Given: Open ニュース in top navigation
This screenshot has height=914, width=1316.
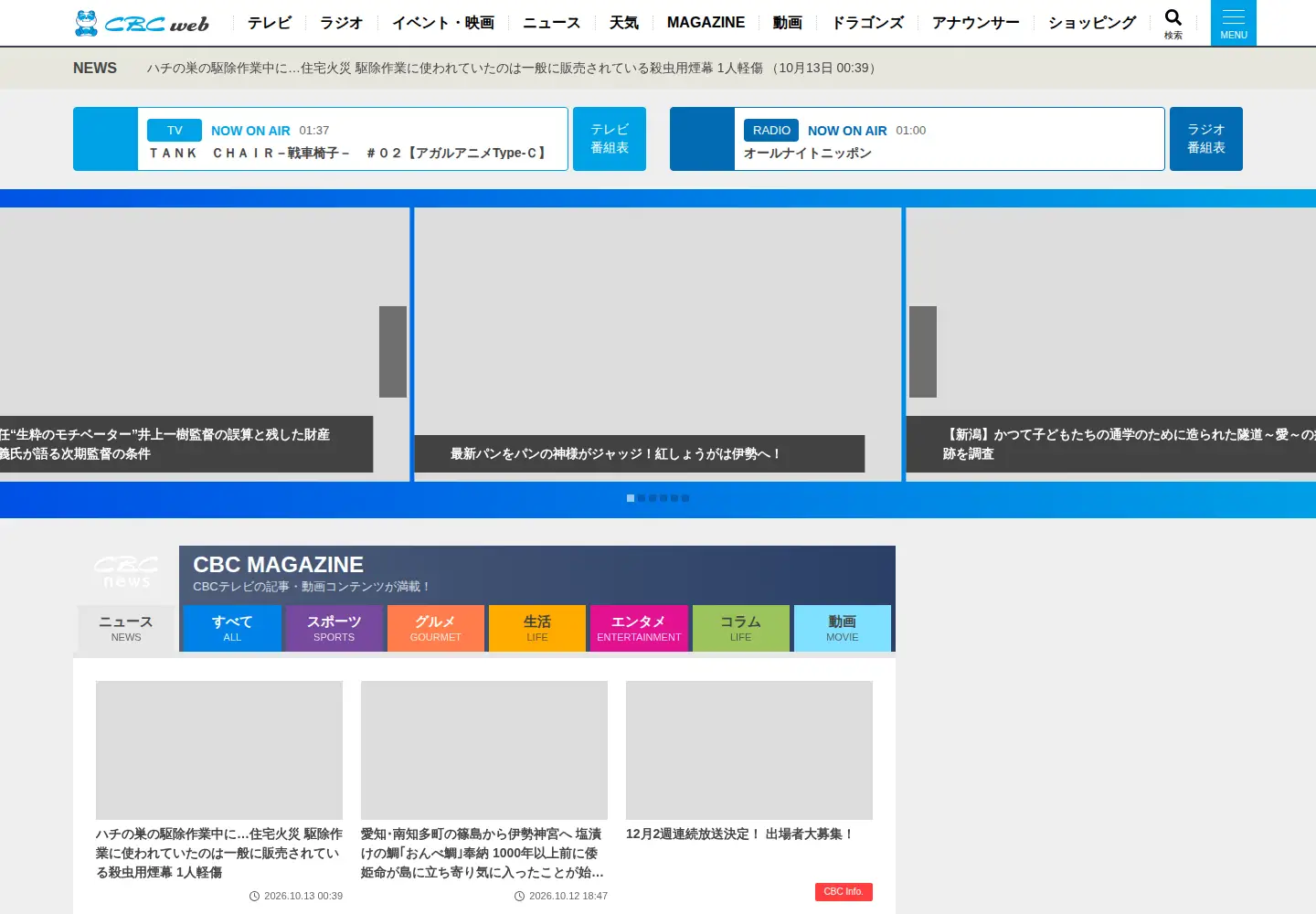Looking at the screenshot, I should (552, 22).
